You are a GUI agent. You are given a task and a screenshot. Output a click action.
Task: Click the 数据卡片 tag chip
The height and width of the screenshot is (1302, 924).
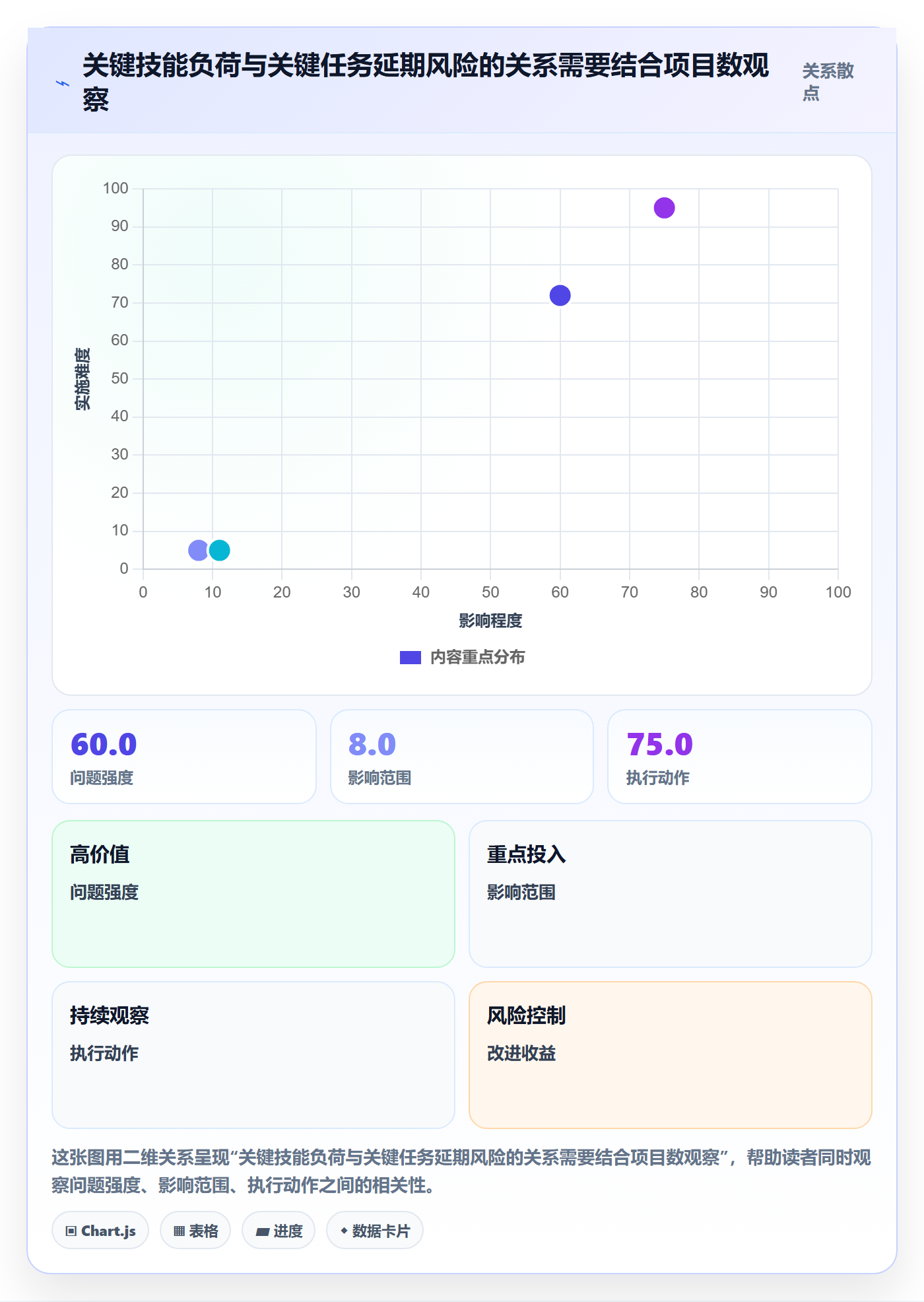pos(375,1231)
